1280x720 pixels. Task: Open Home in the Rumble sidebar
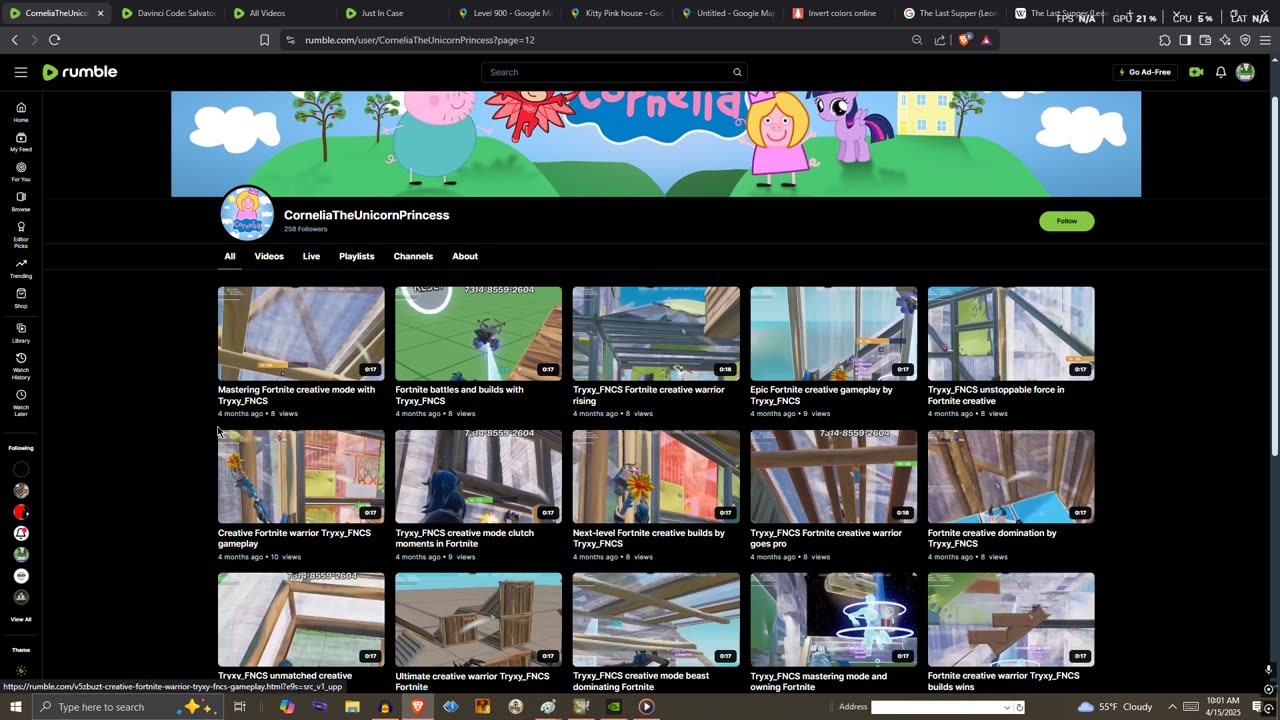tap(21, 112)
